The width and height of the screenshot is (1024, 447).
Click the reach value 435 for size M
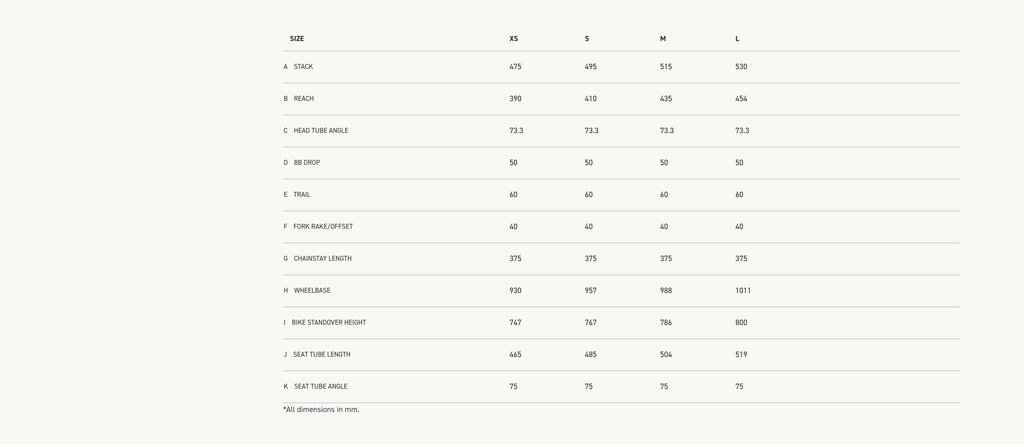tap(666, 99)
